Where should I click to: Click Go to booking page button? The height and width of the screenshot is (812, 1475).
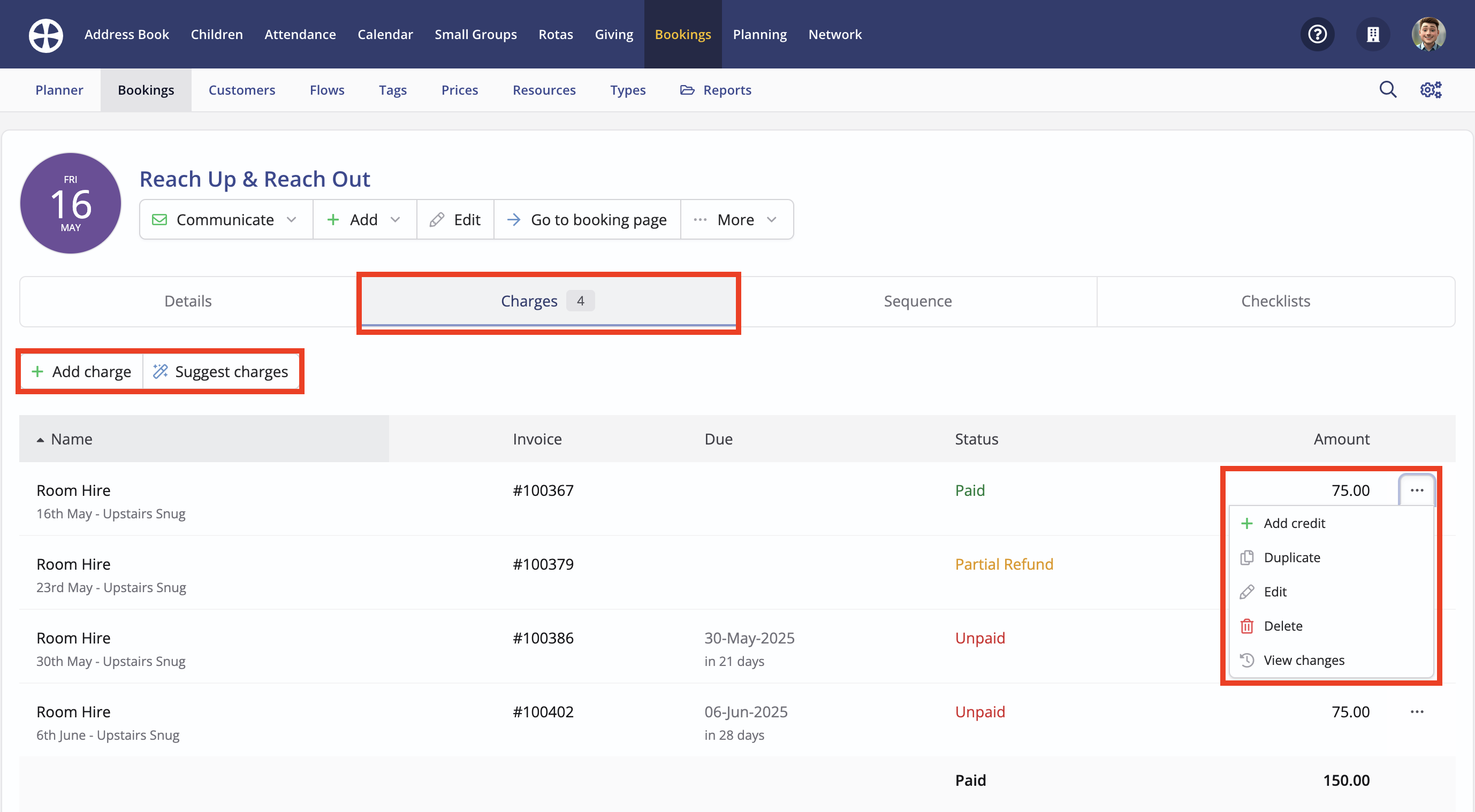coord(587,220)
